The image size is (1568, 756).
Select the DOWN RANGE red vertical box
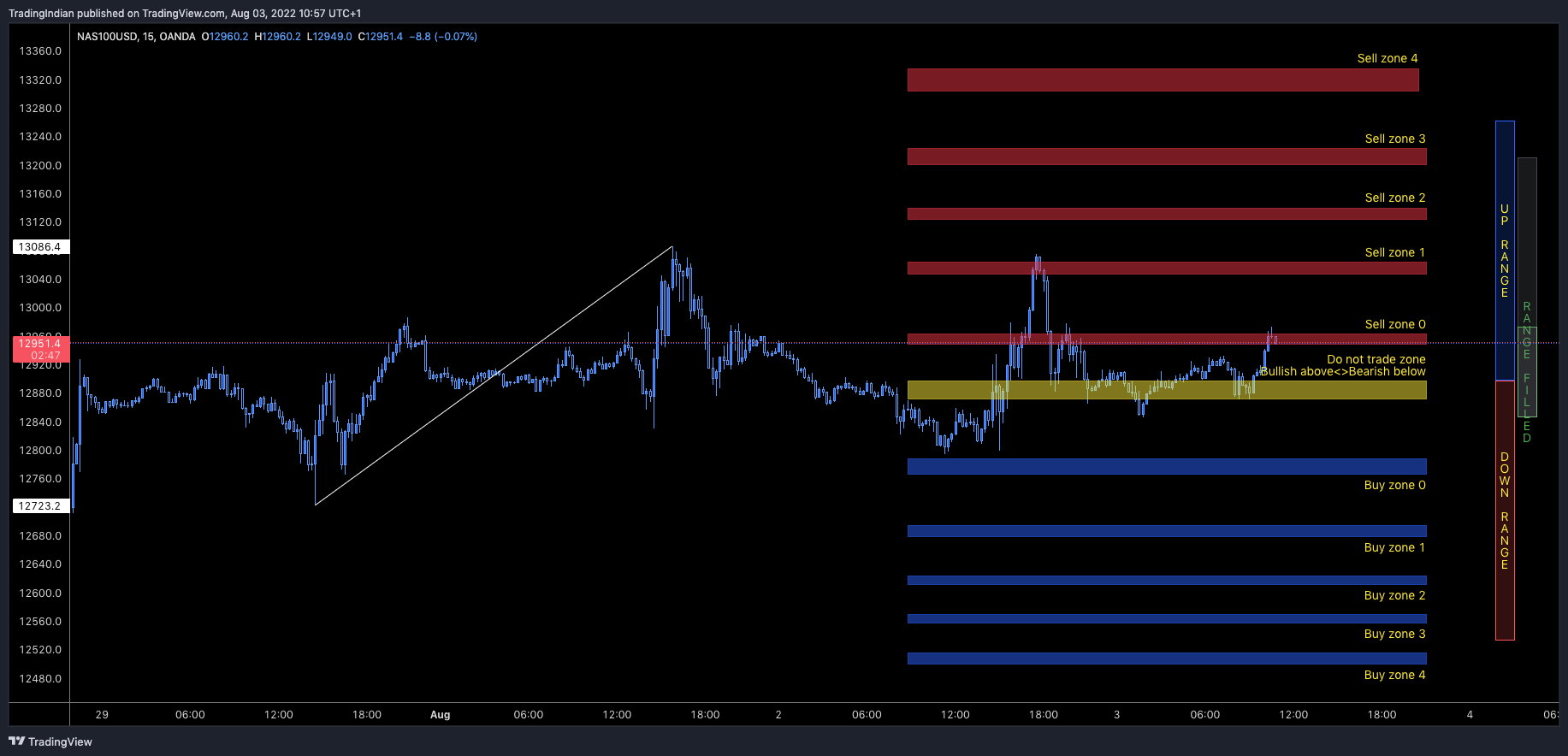(x=1505, y=510)
